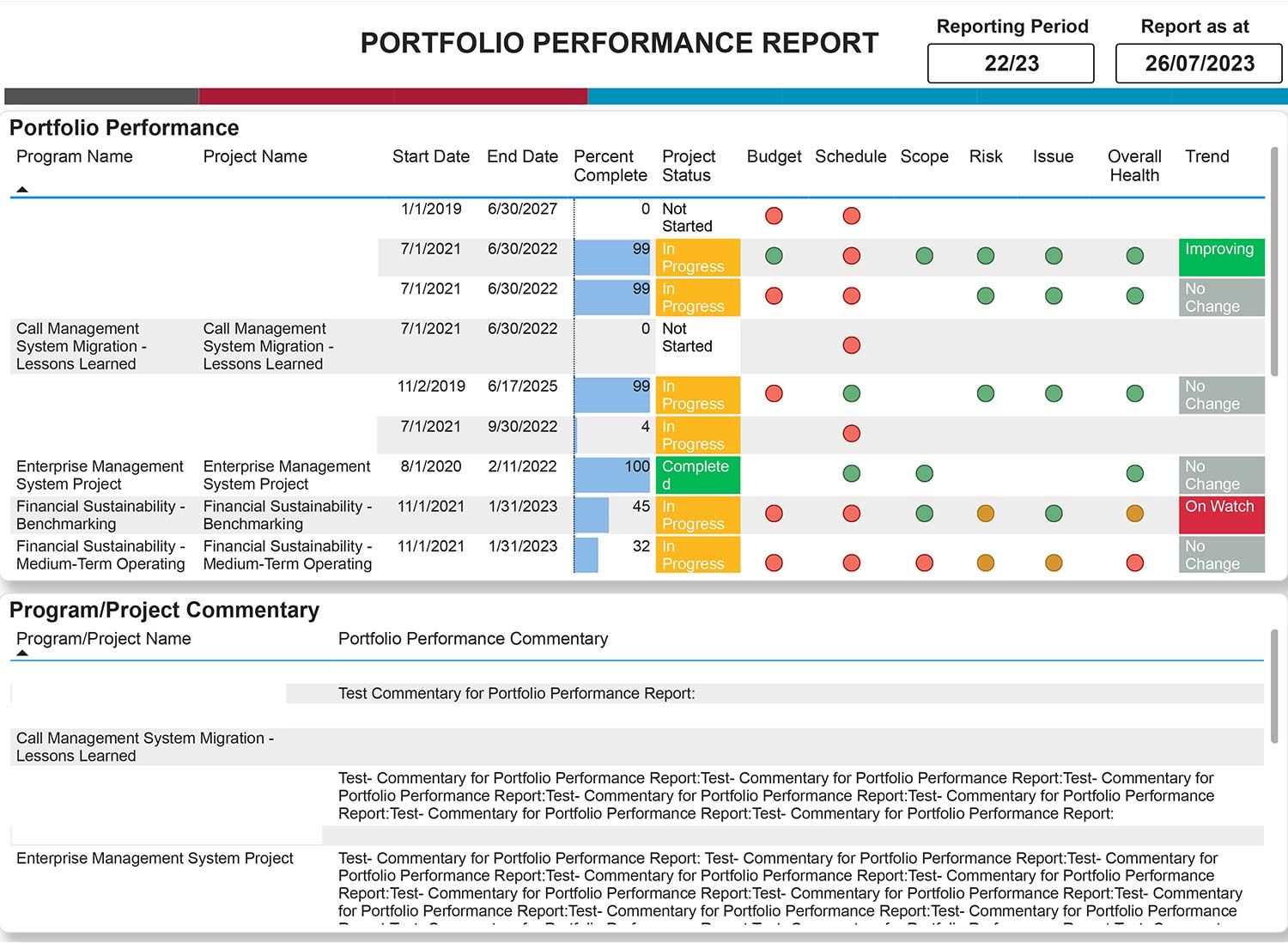This screenshot has width=1288, height=943.
Task: Click the Trend column header
Action: [x=1206, y=156]
